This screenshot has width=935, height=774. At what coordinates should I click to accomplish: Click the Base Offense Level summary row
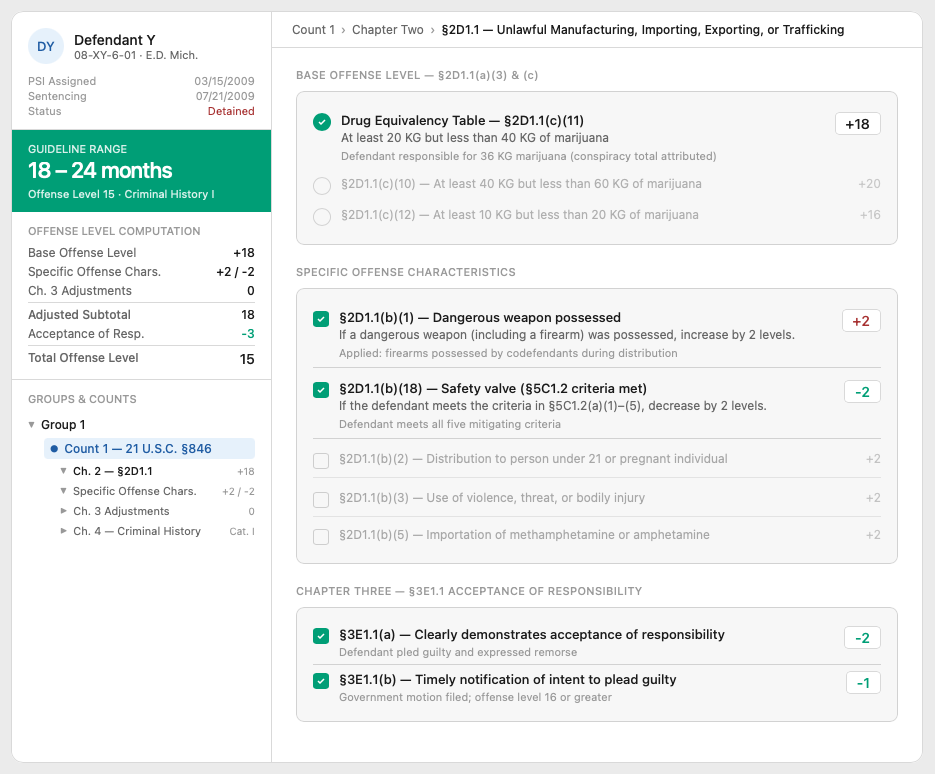click(x=141, y=253)
